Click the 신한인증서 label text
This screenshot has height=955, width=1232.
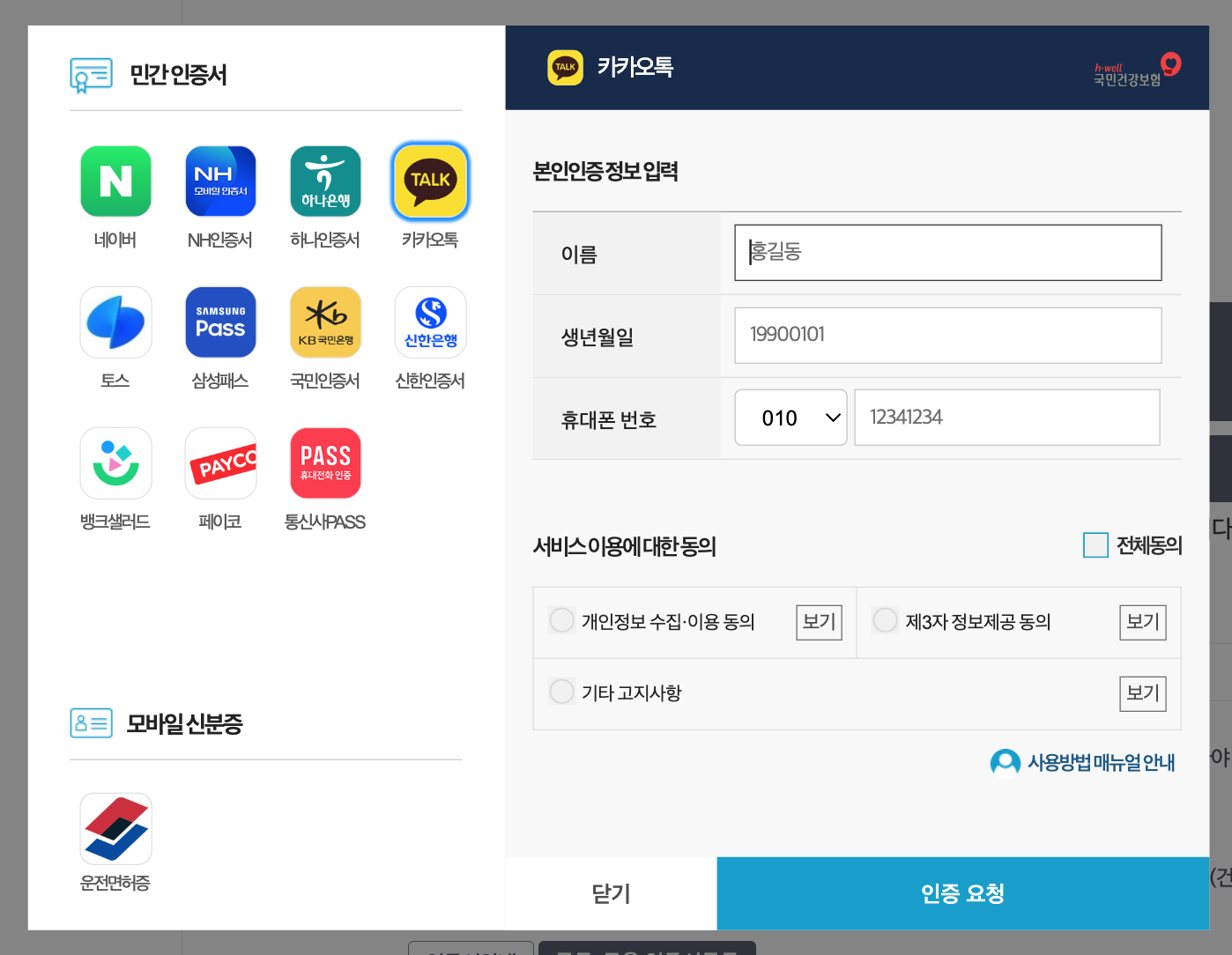pos(430,381)
